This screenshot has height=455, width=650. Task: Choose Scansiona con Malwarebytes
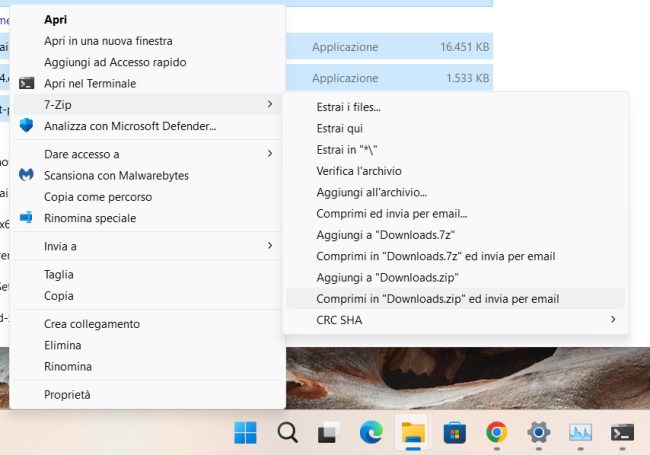116,175
